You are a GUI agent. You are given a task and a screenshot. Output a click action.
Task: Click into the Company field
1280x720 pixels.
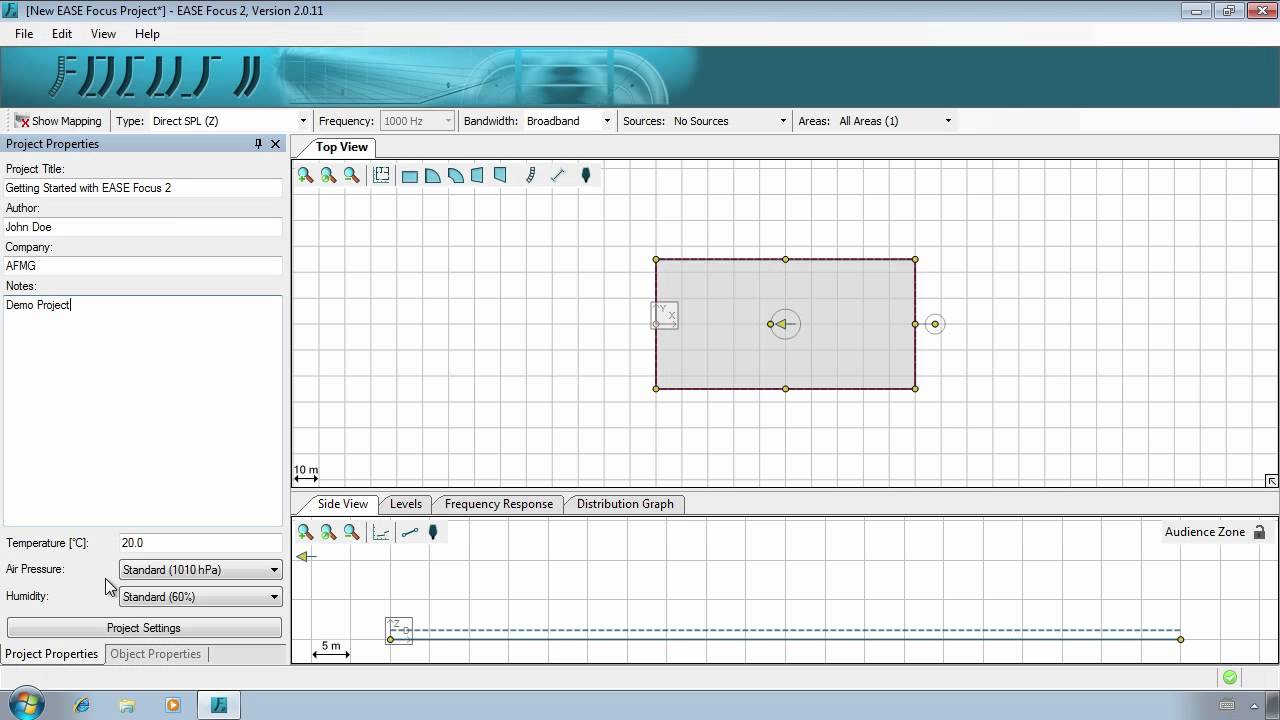point(143,266)
